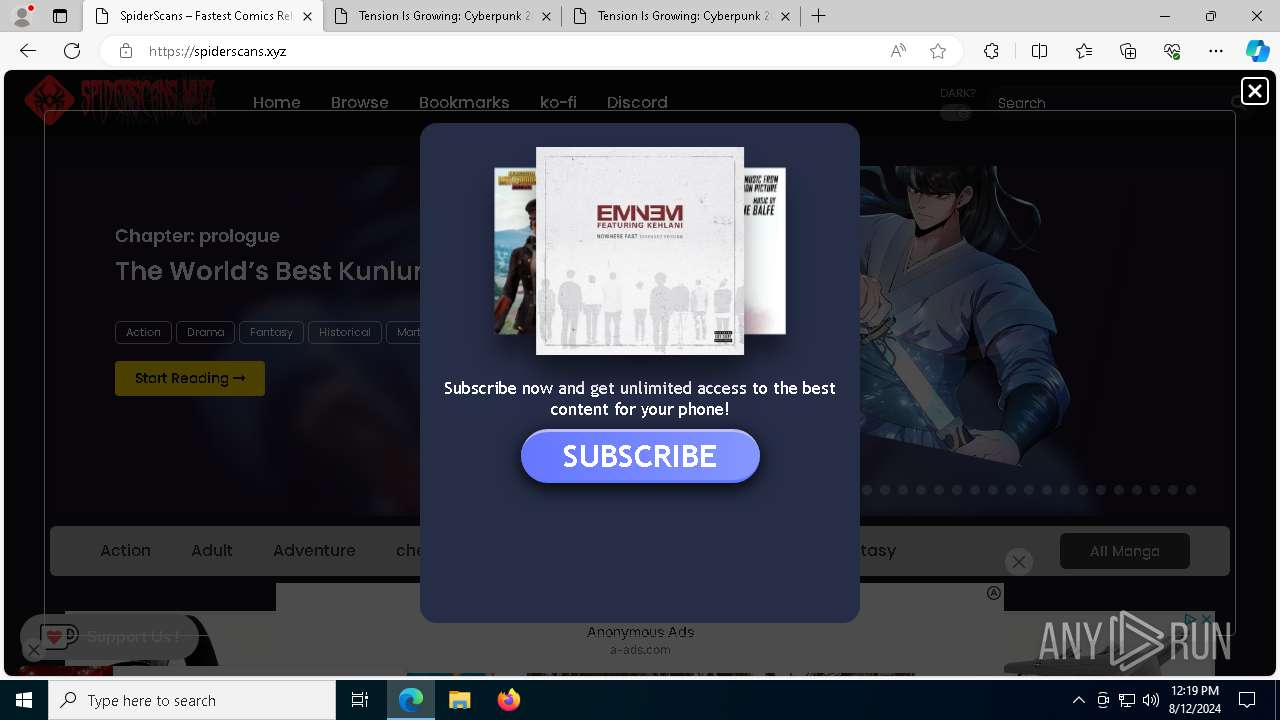Show hidden system tray icons

1078,700
